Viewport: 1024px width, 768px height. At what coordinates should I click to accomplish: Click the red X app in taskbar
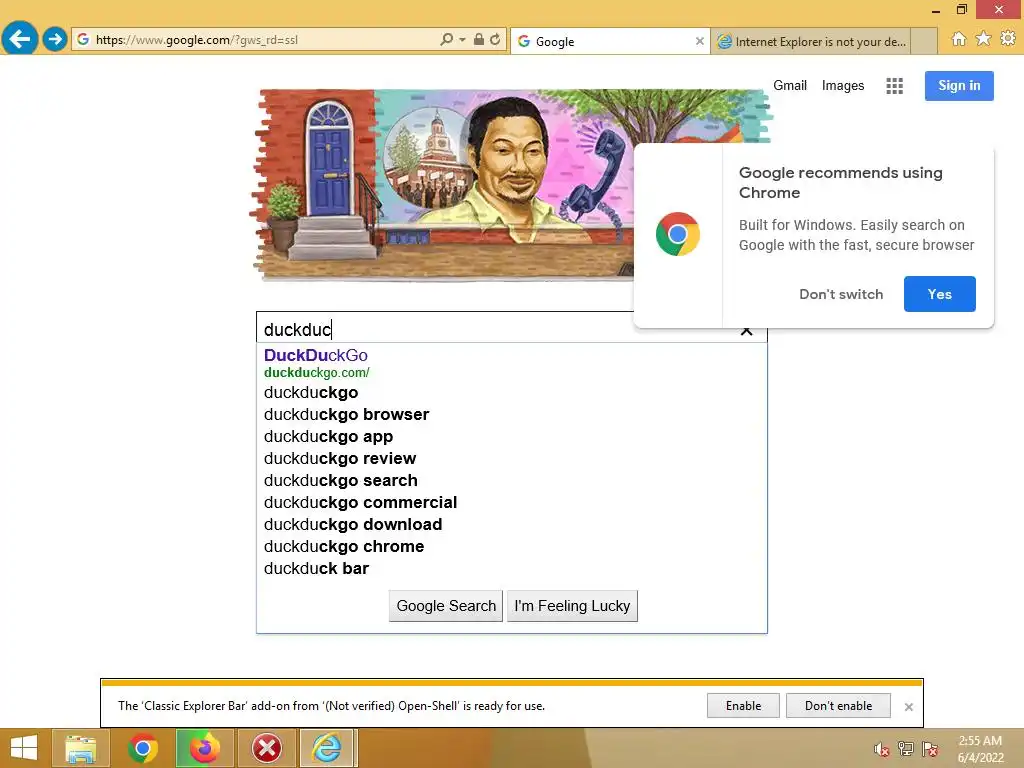[x=266, y=748]
